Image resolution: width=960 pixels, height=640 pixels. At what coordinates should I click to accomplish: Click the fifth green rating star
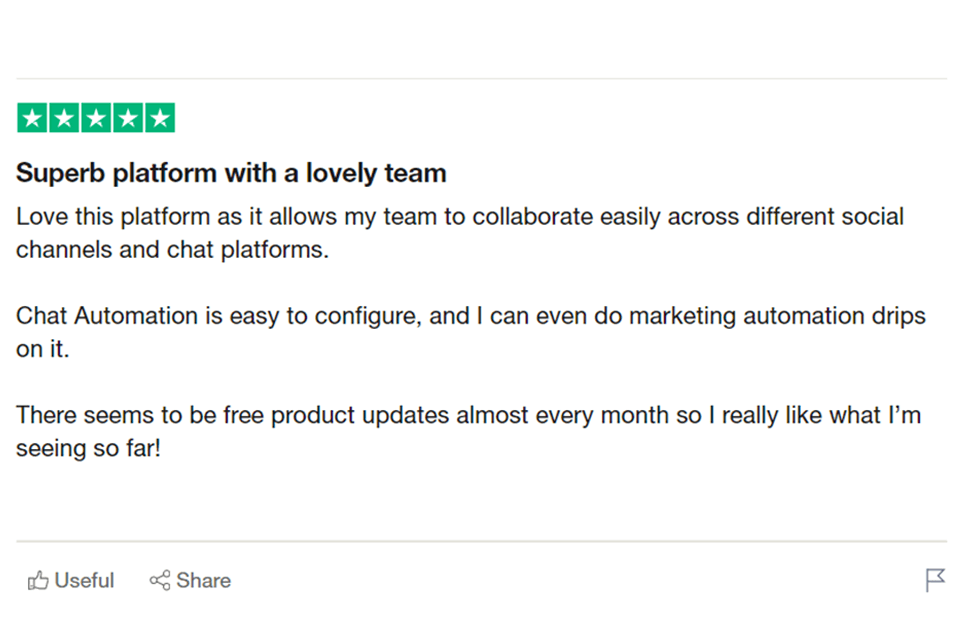(x=160, y=118)
